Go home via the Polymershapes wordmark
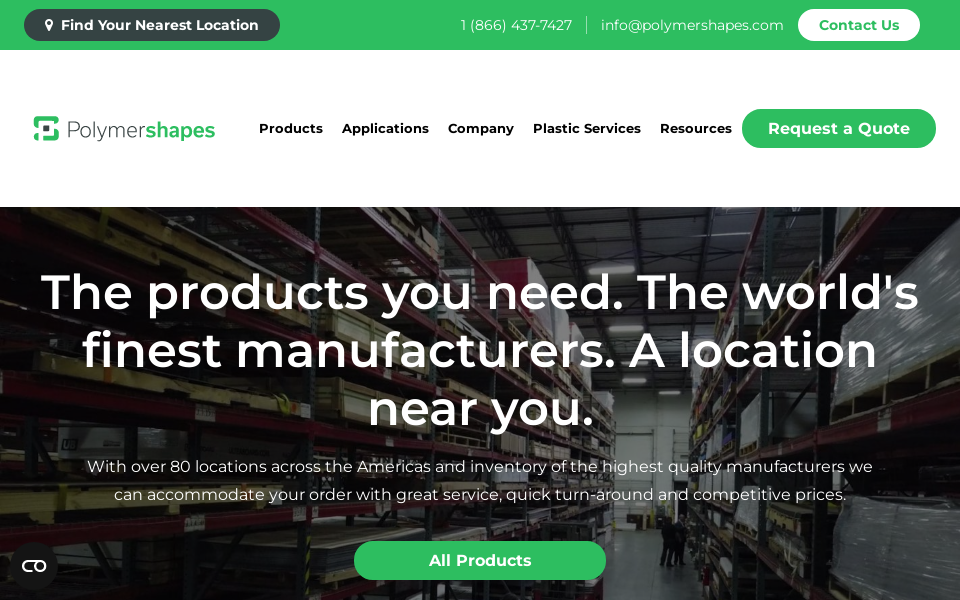 [141, 130]
